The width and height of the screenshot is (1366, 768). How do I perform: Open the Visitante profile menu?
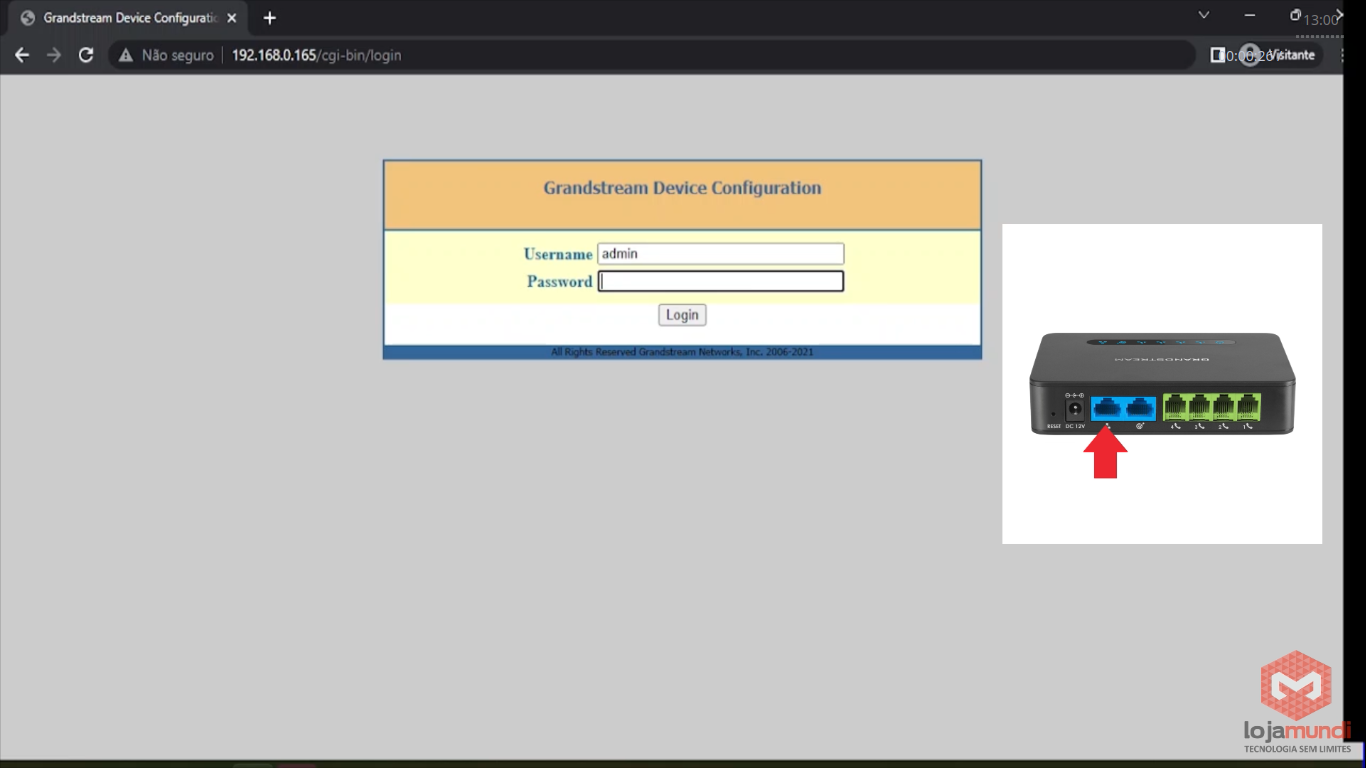coord(1280,55)
